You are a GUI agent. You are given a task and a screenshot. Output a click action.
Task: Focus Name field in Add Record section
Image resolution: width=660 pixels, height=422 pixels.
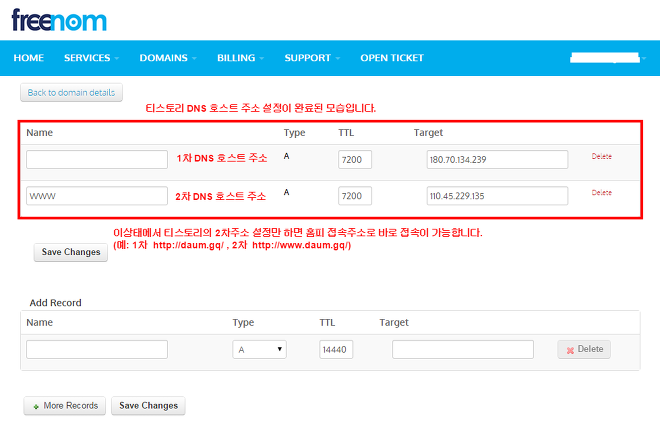(x=97, y=349)
